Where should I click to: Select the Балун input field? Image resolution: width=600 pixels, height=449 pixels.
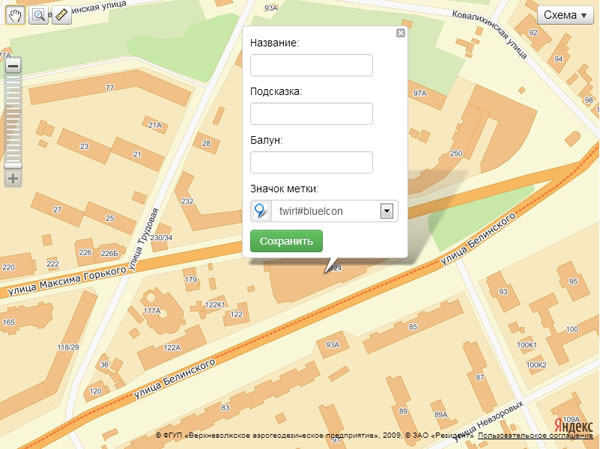coord(311,162)
